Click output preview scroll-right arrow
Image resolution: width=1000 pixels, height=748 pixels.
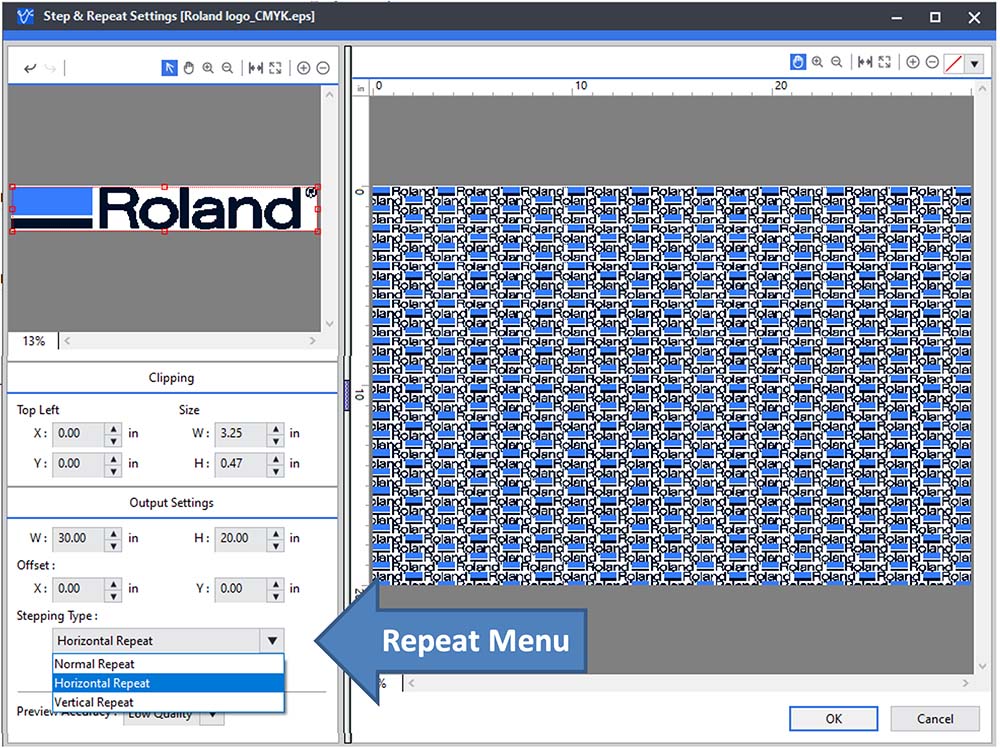coord(966,683)
